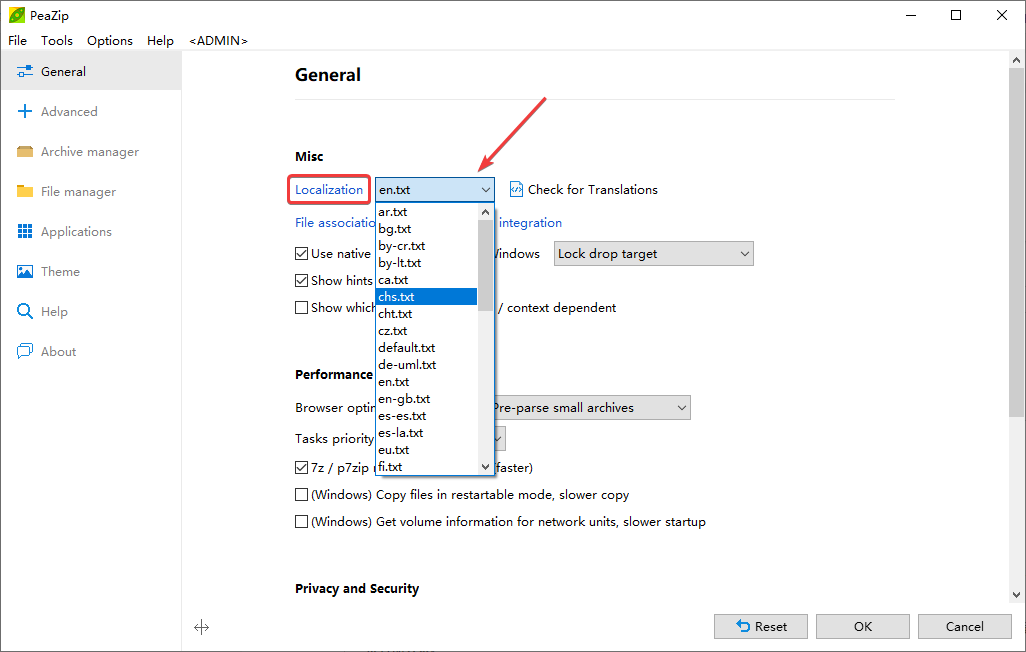Image resolution: width=1026 pixels, height=652 pixels.
Task: Enable Copy files in restartable mode checkbox
Action: tap(302, 495)
